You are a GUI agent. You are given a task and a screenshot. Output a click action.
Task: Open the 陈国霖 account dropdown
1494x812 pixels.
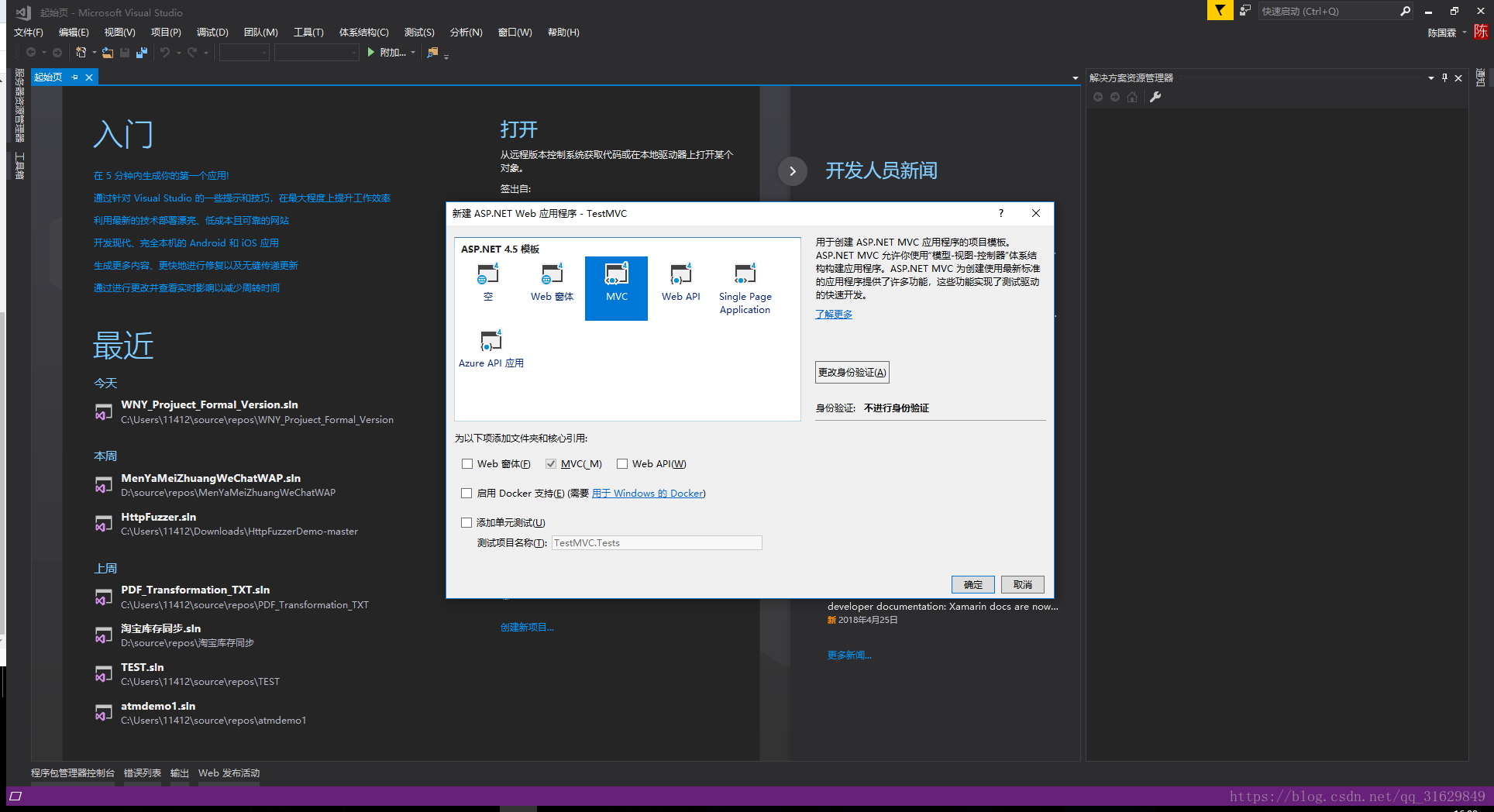[1464, 33]
